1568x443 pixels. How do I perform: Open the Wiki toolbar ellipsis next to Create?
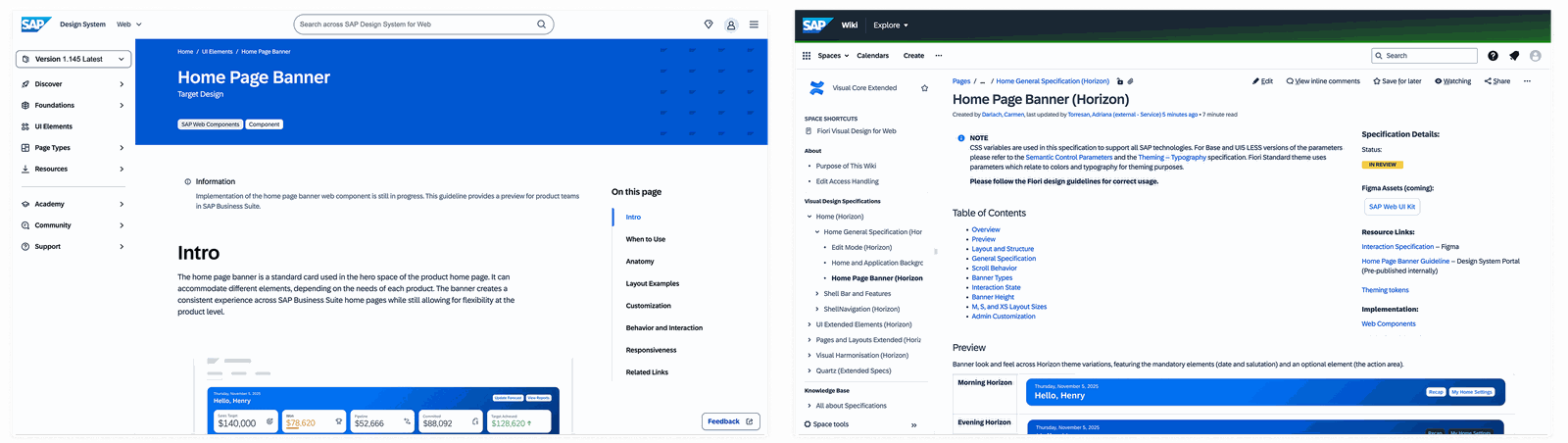point(939,56)
